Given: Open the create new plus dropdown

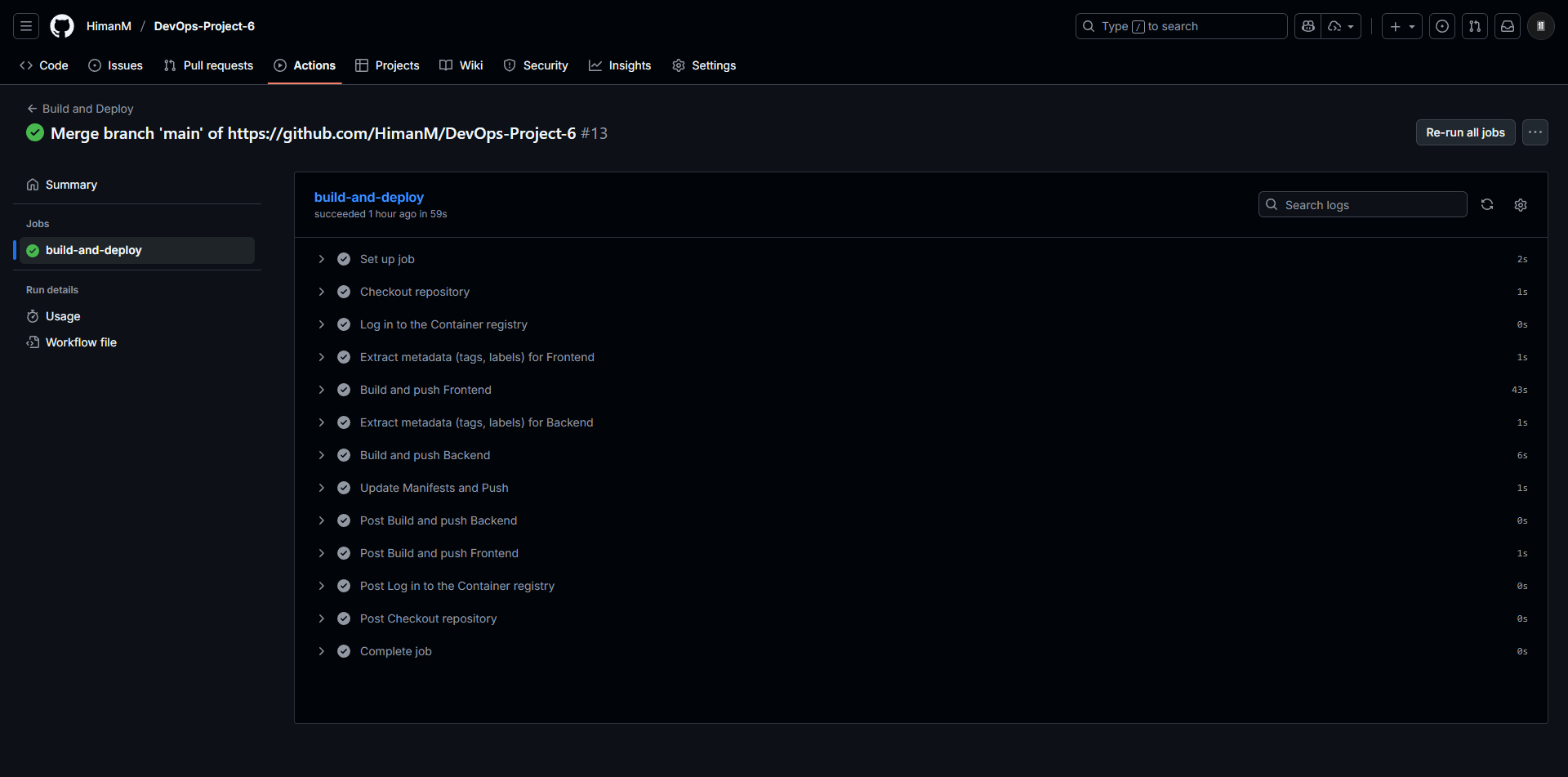Looking at the screenshot, I should 1402,26.
